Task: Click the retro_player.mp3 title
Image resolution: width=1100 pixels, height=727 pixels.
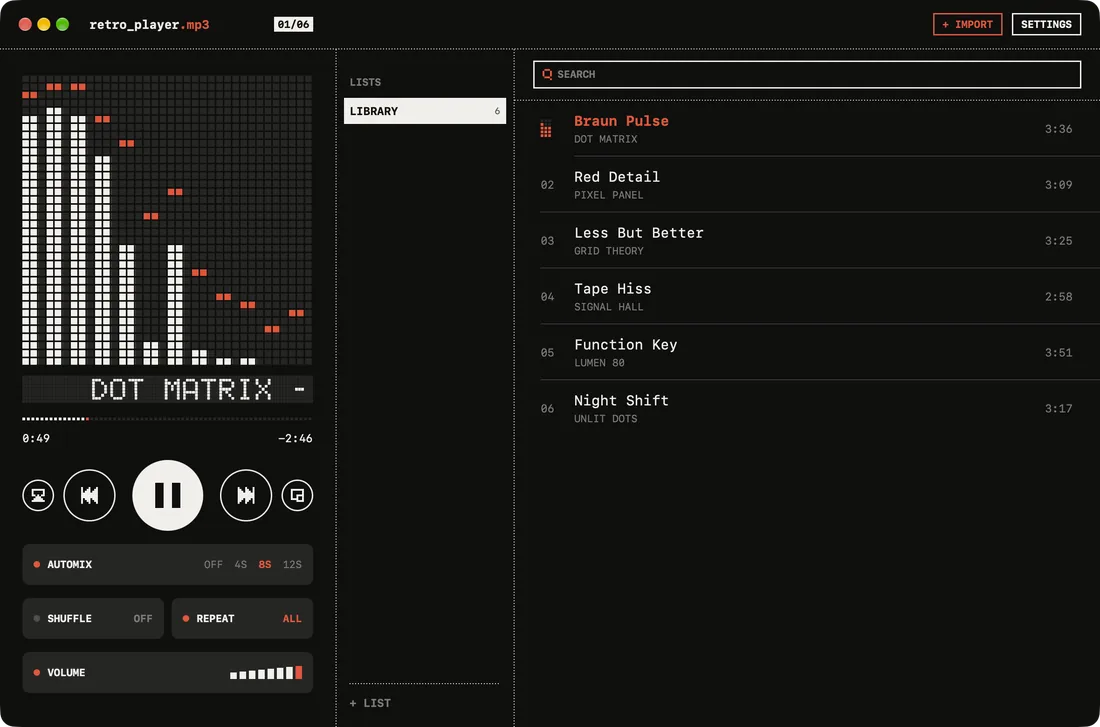Action: [x=149, y=25]
